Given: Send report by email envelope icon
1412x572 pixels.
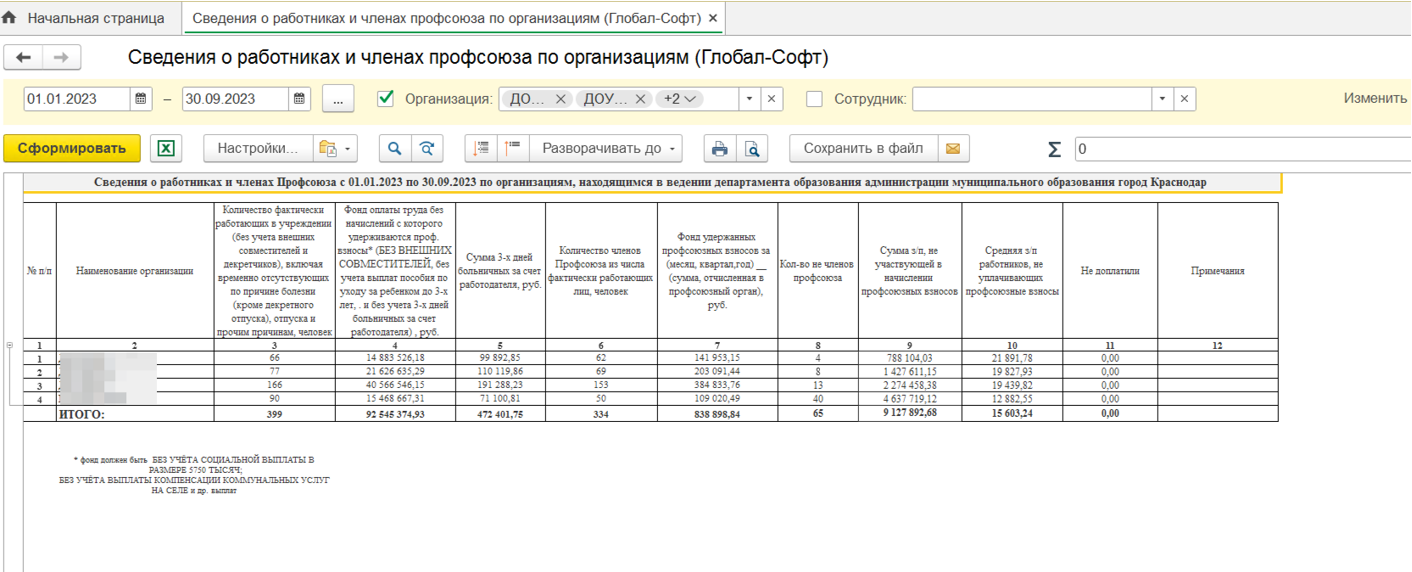Looking at the screenshot, I should (953, 148).
